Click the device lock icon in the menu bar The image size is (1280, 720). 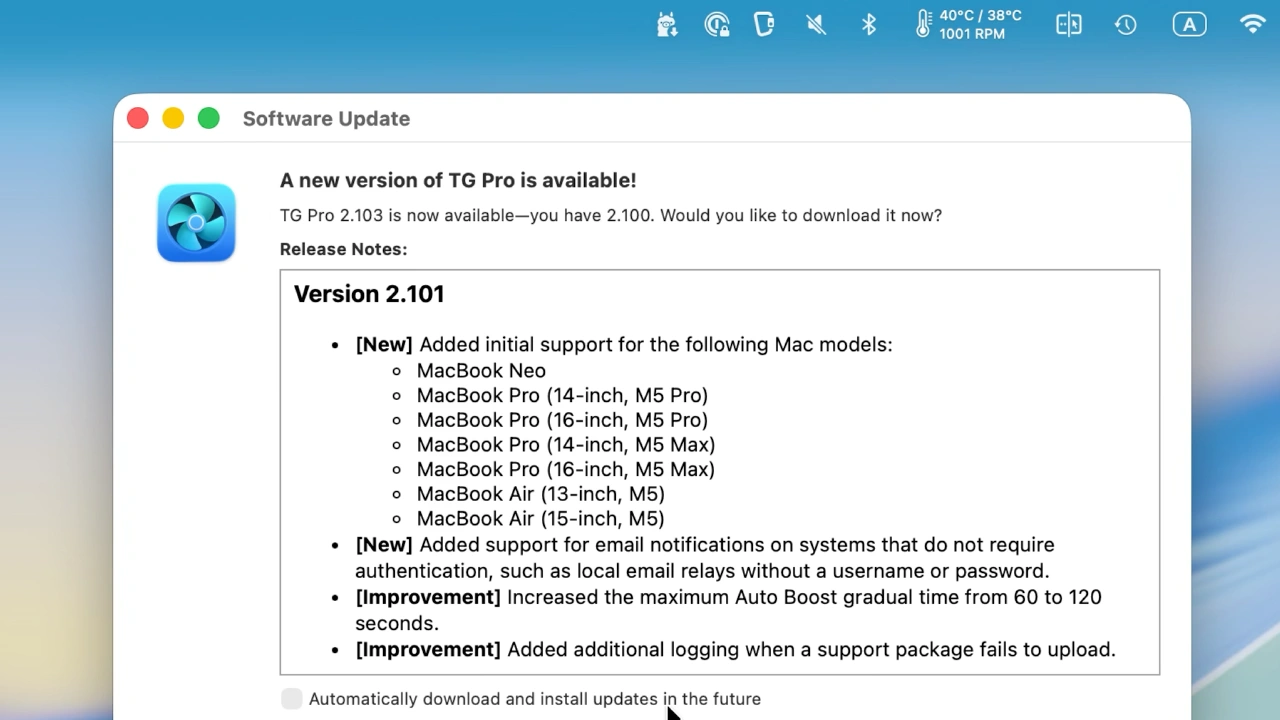763,24
